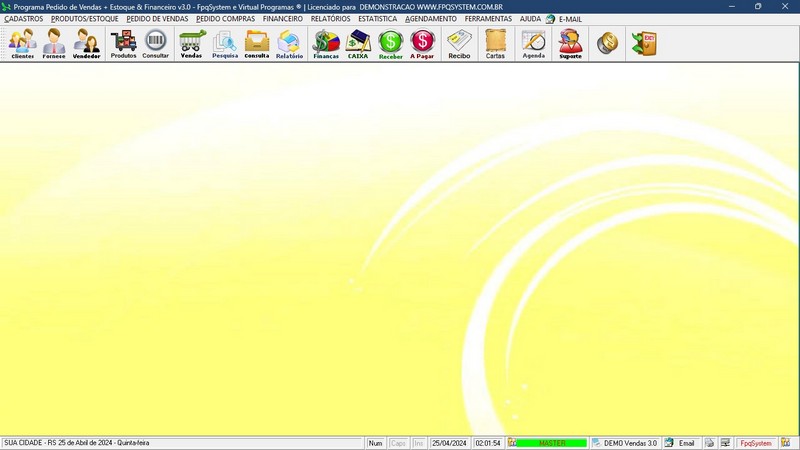800x450 pixels.
Task: Open the Relatório printer icon
Action: 289,44
